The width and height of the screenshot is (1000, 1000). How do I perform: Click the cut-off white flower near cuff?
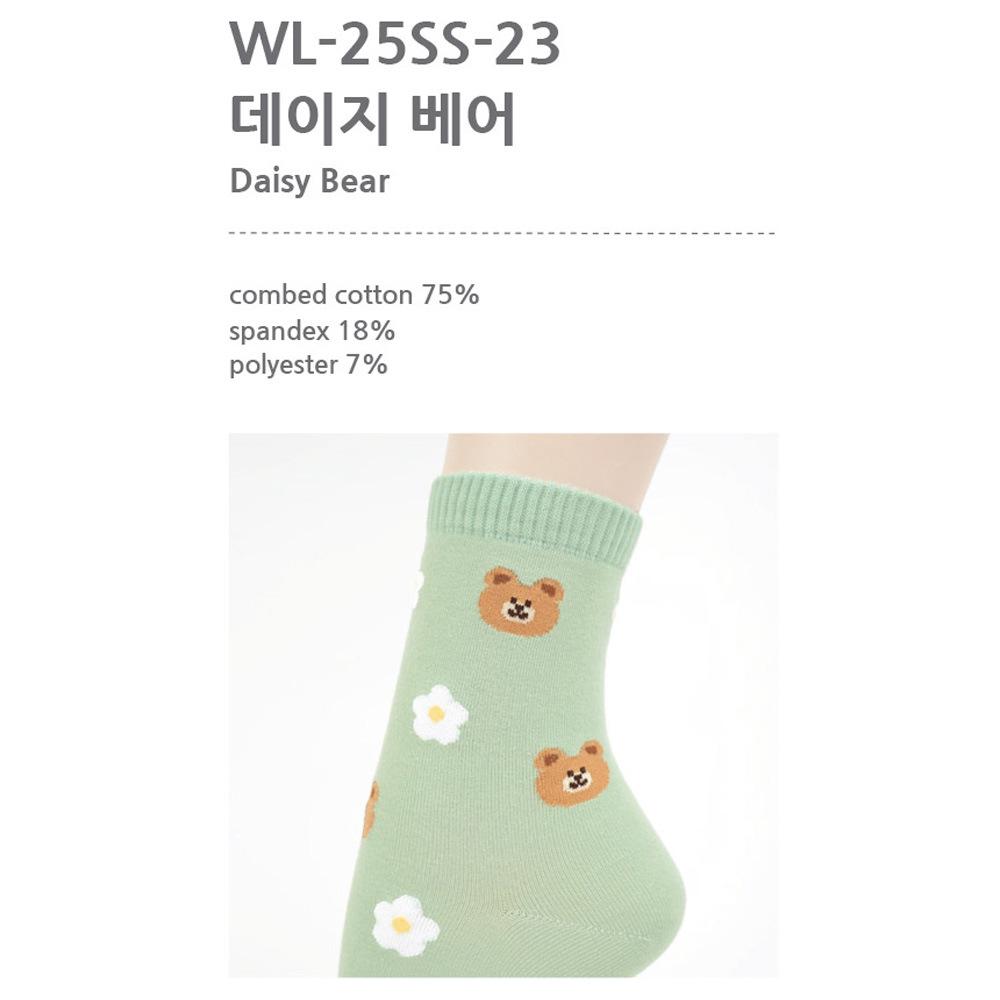[416, 588]
